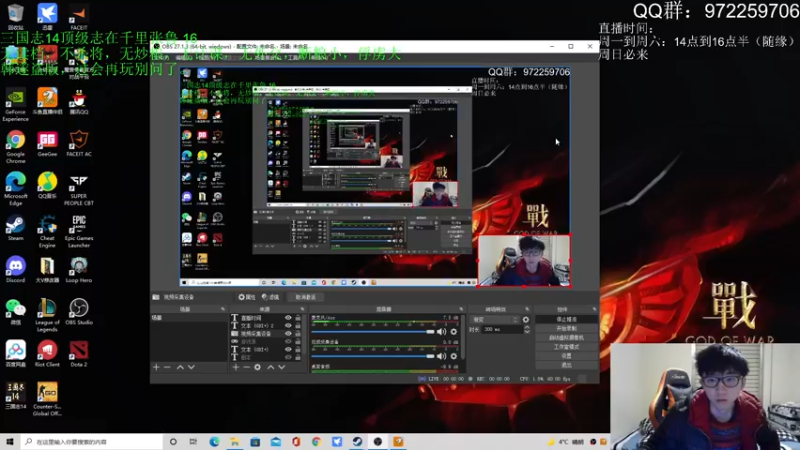
Task: Open OBS 设置 settings button
Action: click(566, 356)
